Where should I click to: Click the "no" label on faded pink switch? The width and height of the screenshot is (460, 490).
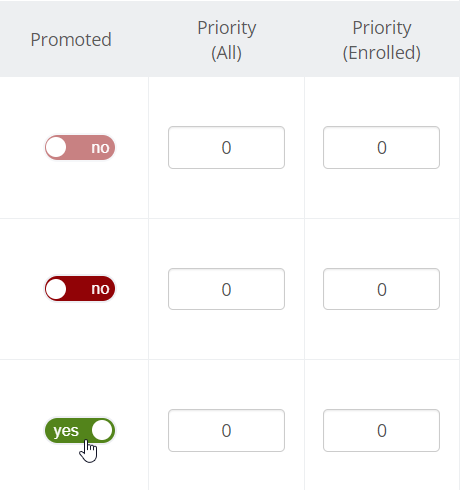click(x=100, y=148)
